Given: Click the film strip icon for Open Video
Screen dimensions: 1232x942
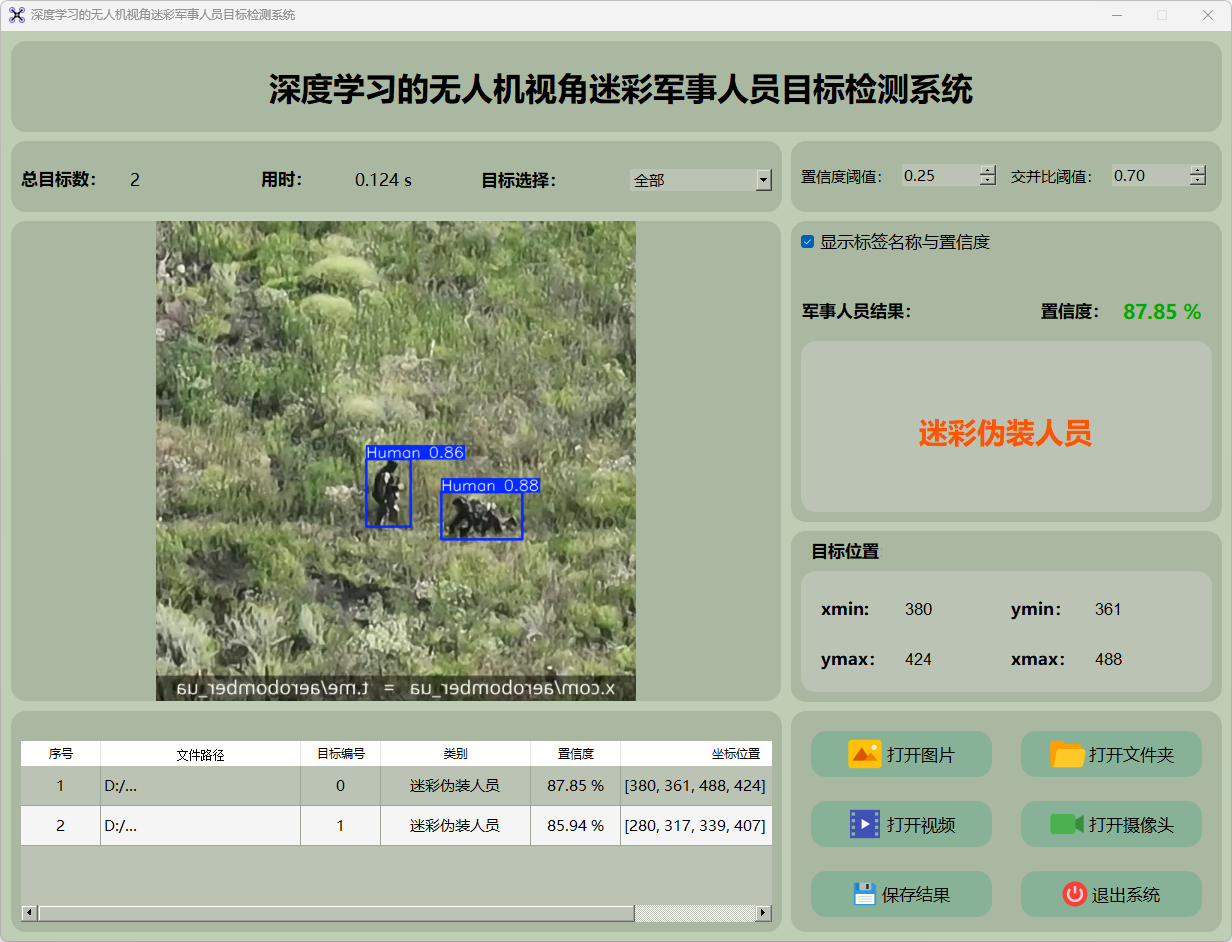Looking at the screenshot, I should click(x=864, y=824).
